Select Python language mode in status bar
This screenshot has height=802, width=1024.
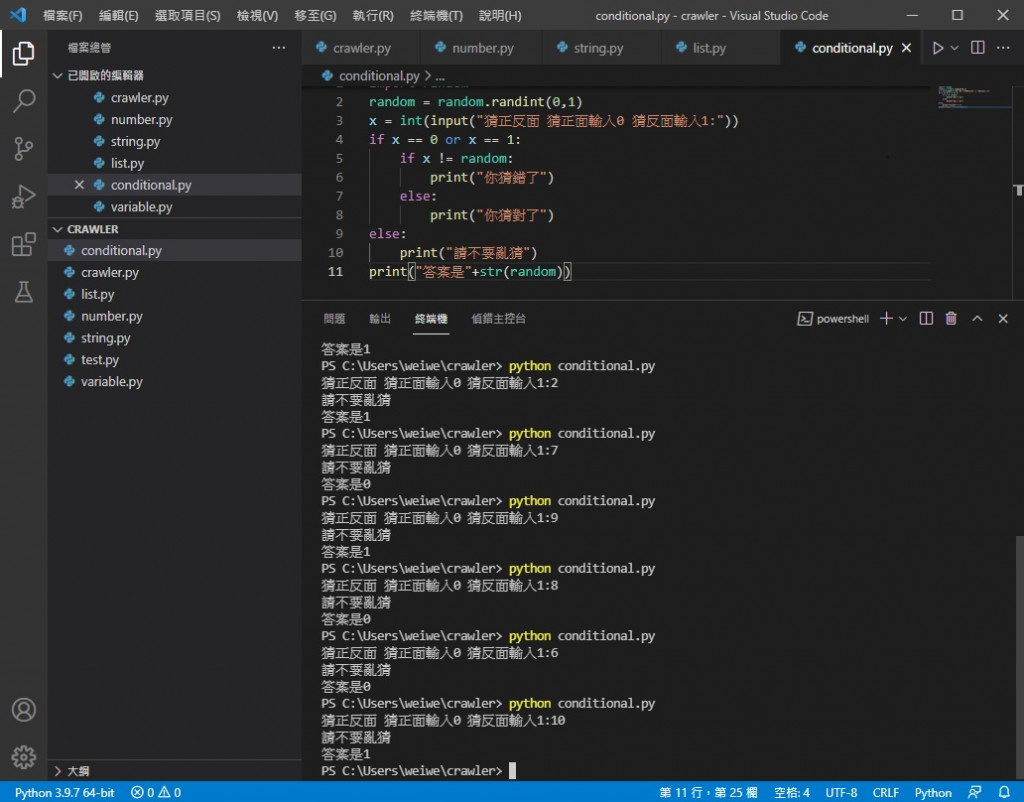click(933, 793)
